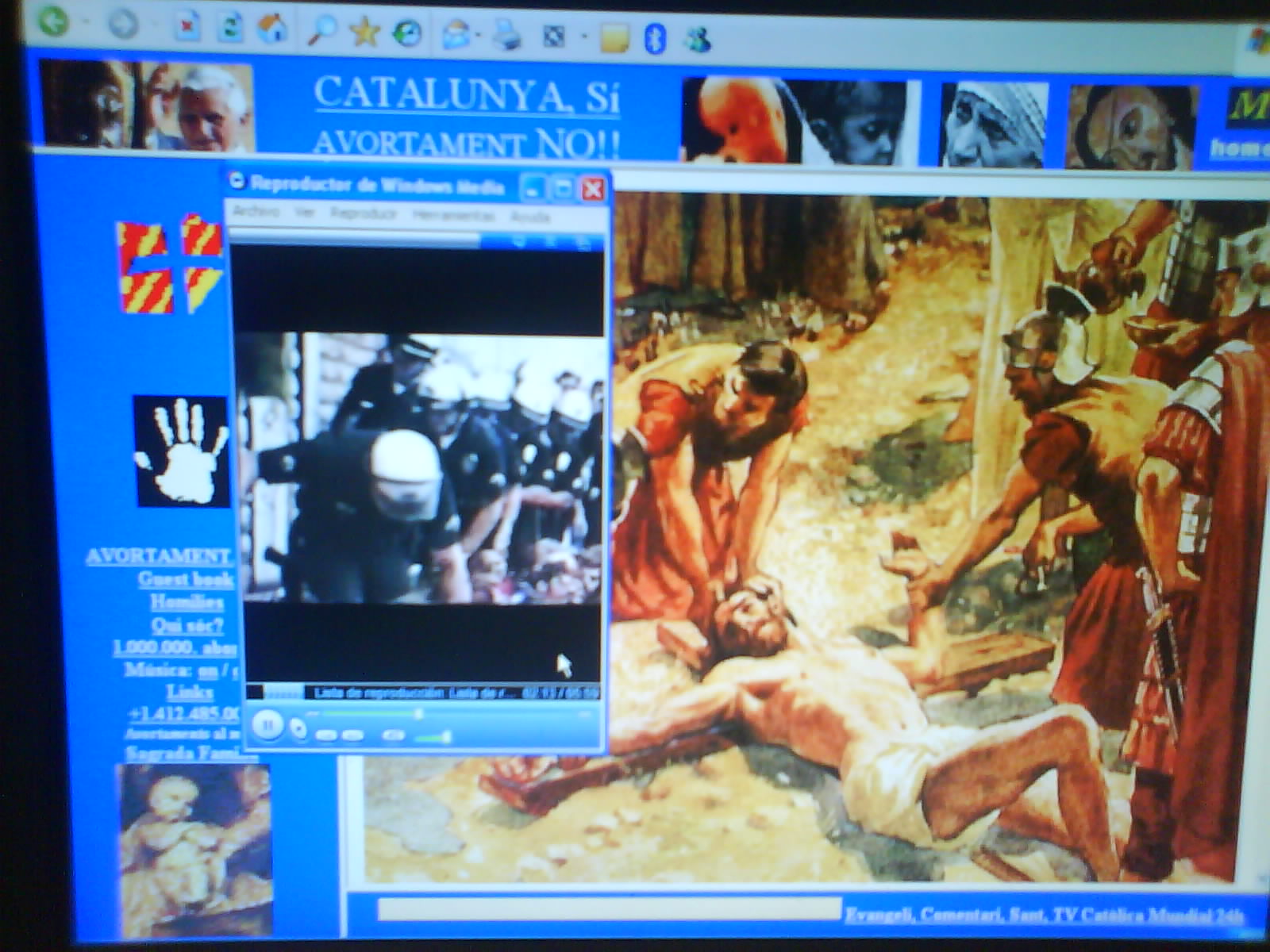Click the beige input bar at page bottom
This screenshot has height=952, width=1270.
pyautogui.click(x=609, y=910)
